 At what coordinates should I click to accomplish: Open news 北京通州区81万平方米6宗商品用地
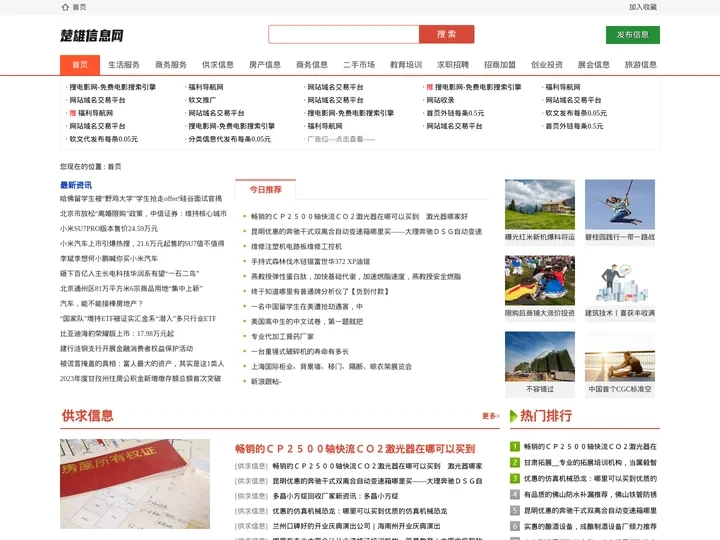[131, 288]
